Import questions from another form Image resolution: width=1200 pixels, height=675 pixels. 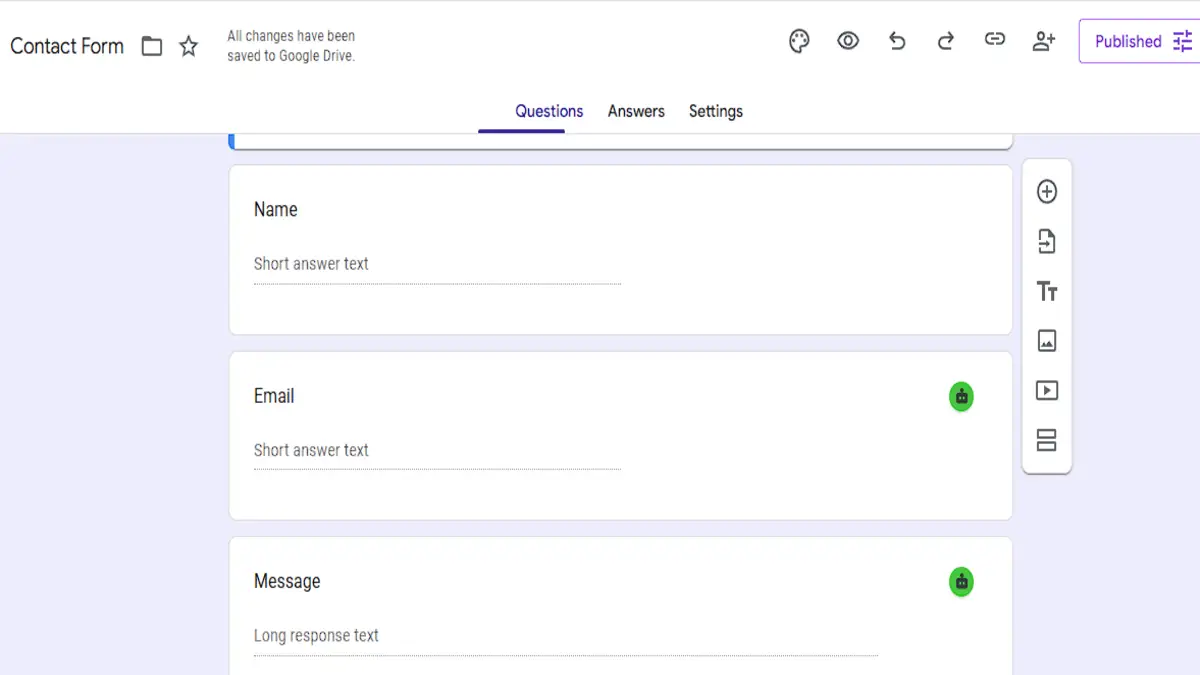(1047, 241)
